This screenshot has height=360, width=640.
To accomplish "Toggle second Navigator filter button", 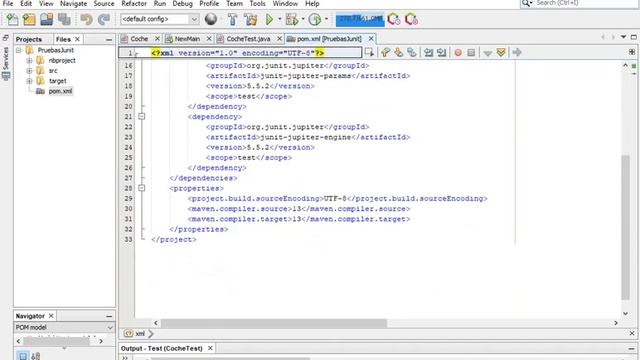I will 36,356.
